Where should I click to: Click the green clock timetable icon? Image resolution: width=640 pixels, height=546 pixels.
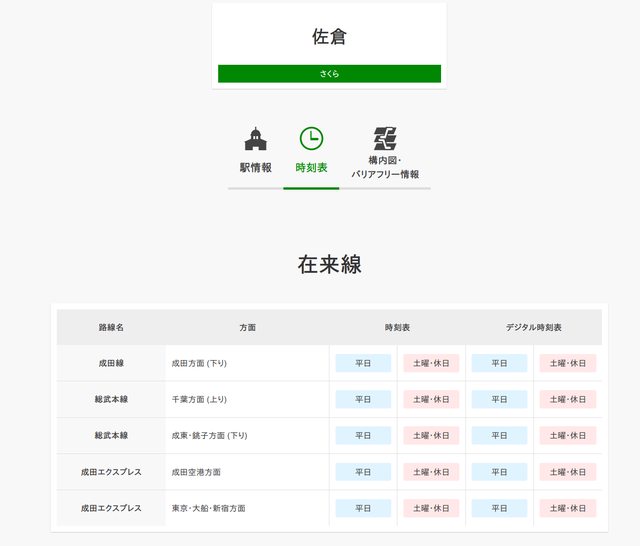click(x=311, y=139)
